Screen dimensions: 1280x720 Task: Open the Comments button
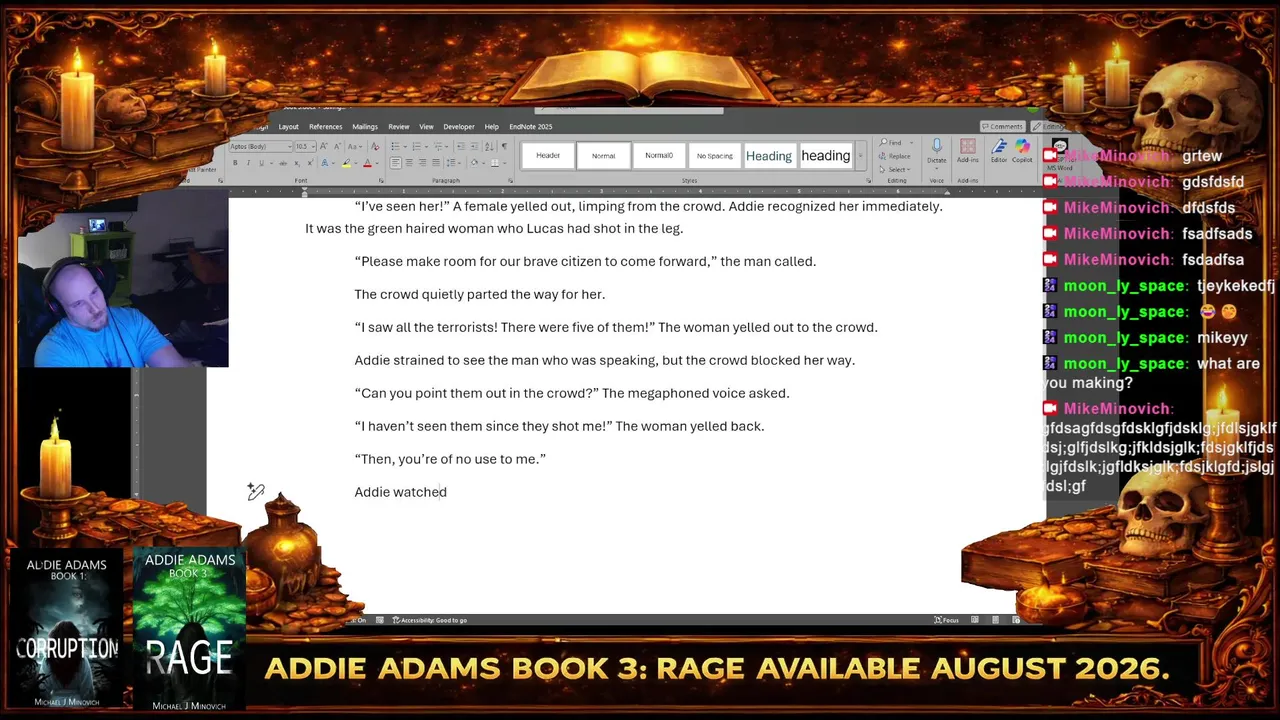pos(1003,127)
